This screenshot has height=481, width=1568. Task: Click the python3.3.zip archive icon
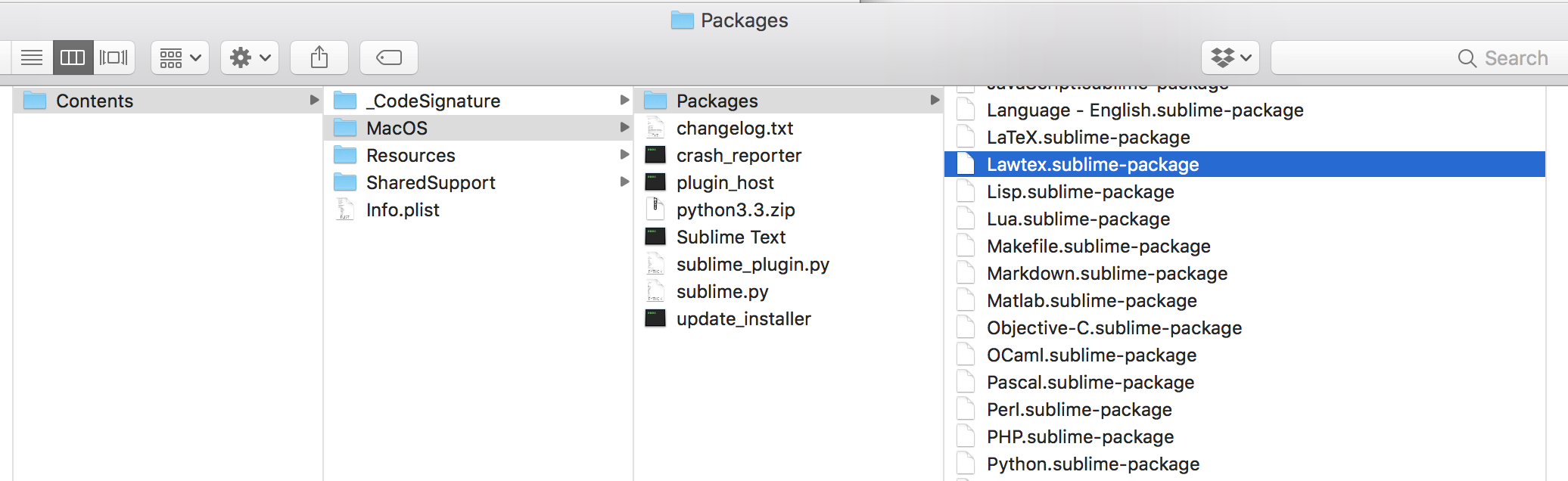(655, 209)
